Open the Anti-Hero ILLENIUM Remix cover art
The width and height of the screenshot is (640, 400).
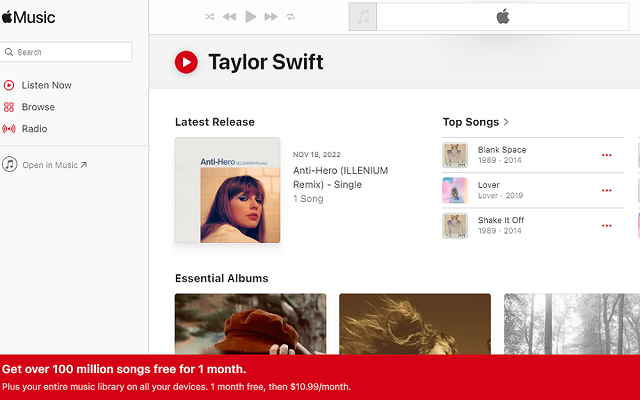[x=227, y=190]
